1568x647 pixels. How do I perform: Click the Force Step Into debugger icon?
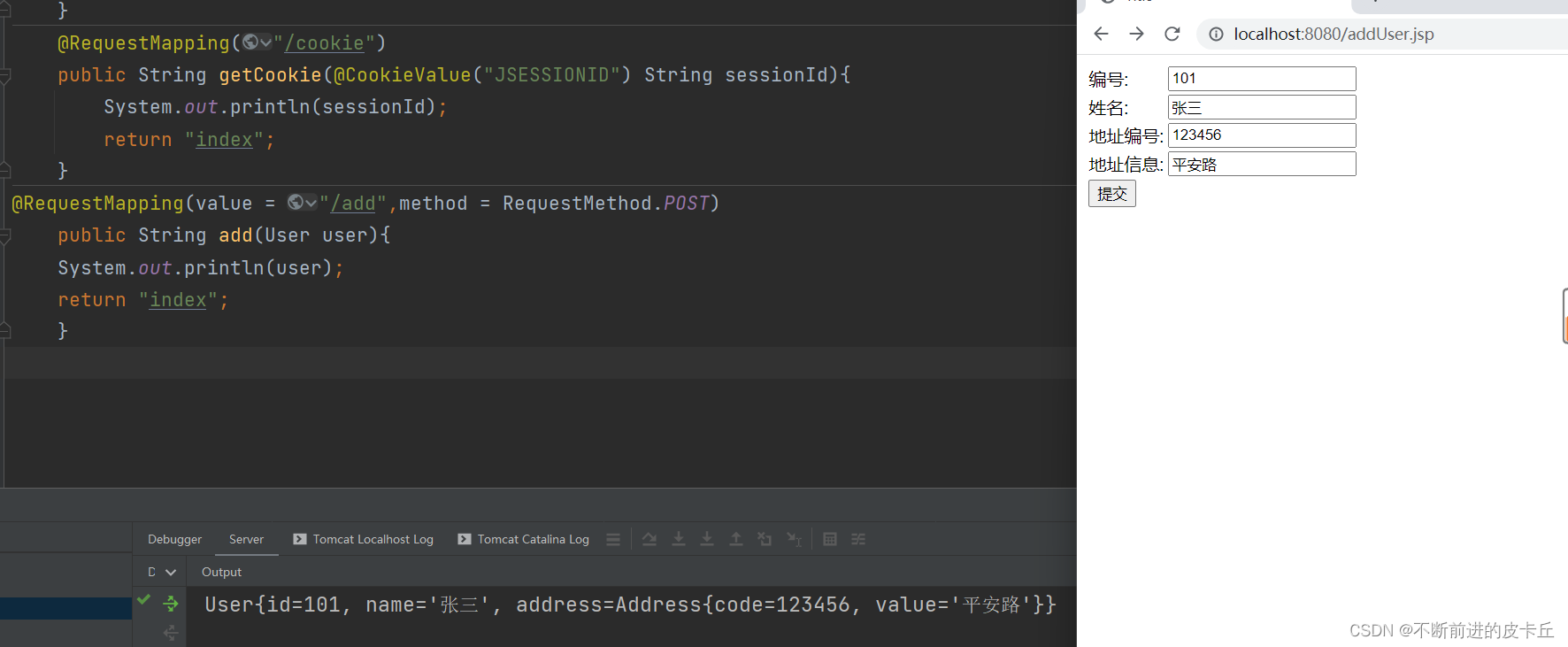[707, 539]
